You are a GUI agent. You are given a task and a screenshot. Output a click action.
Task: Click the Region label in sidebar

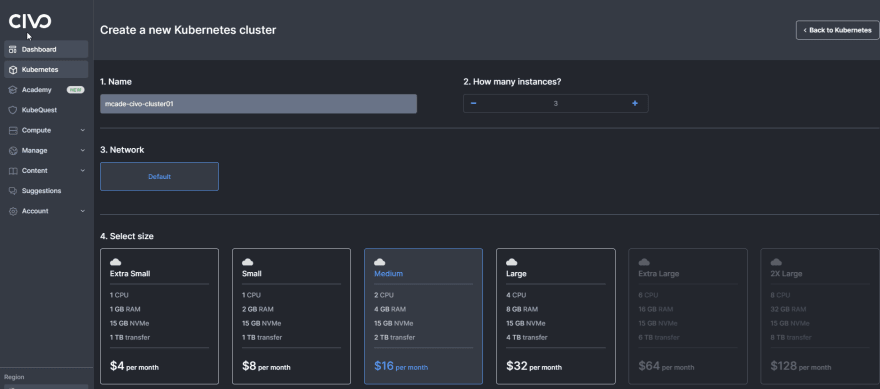pos(14,377)
